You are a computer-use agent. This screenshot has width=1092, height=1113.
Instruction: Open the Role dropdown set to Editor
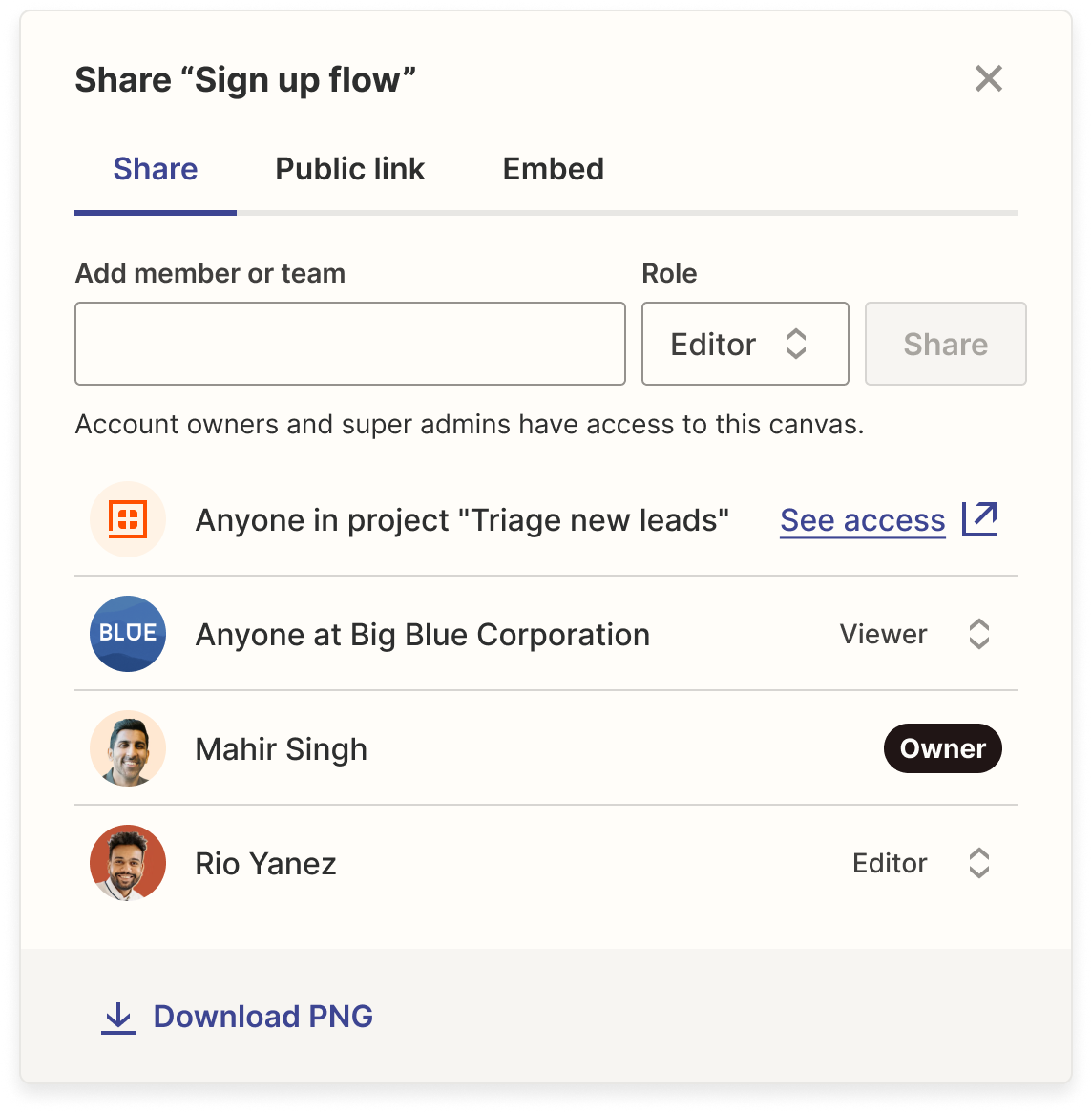[x=745, y=345]
